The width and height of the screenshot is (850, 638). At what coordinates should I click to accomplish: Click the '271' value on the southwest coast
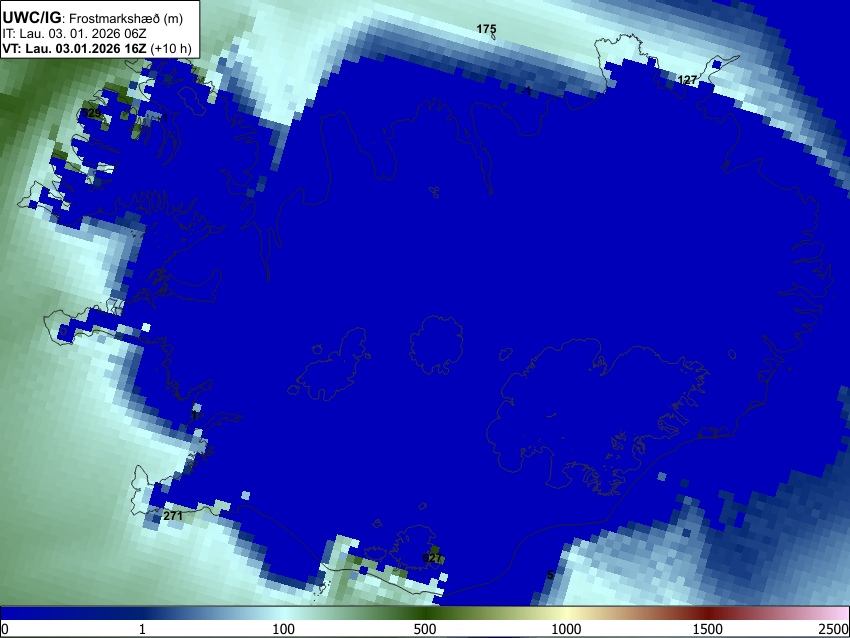click(173, 515)
